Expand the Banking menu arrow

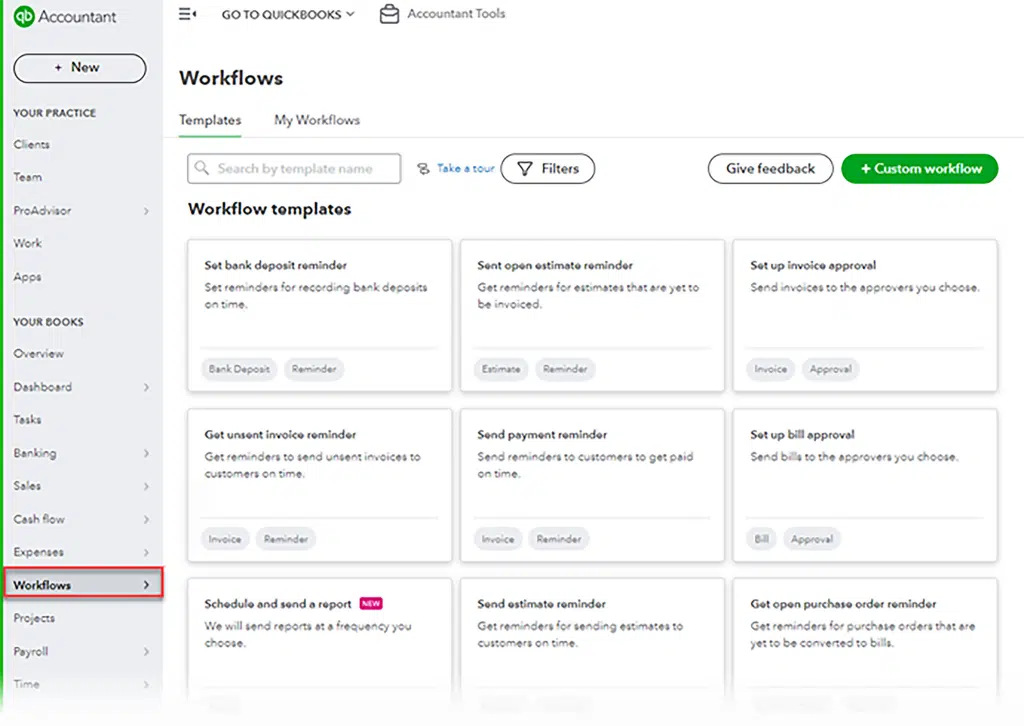point(146,454)
